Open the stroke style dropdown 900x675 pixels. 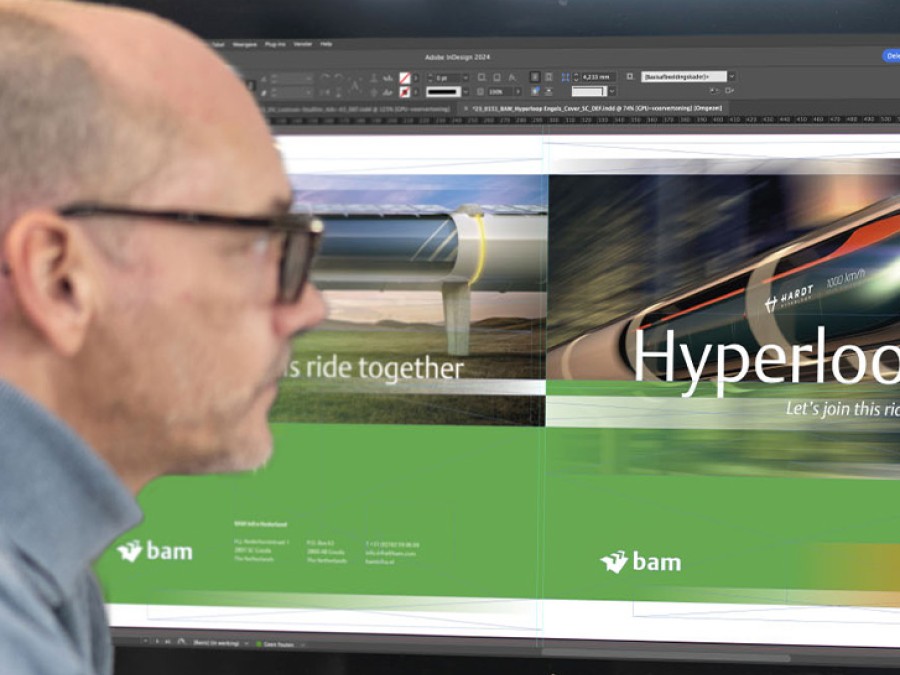465,92
